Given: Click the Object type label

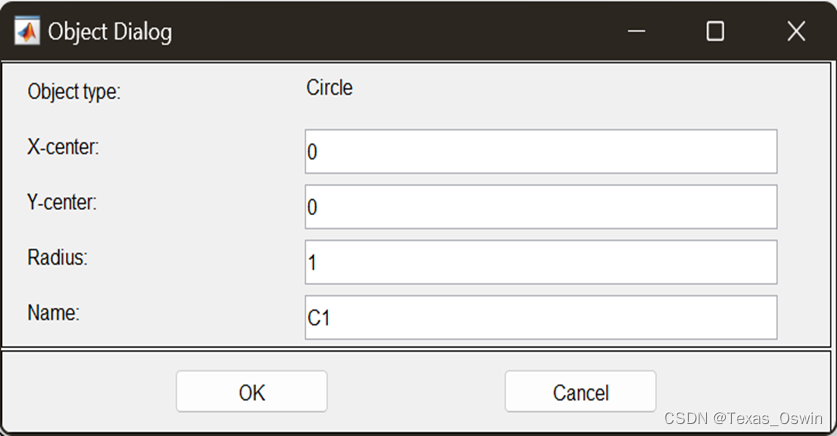Looking at the screenshot, I should tap(74, 93).
